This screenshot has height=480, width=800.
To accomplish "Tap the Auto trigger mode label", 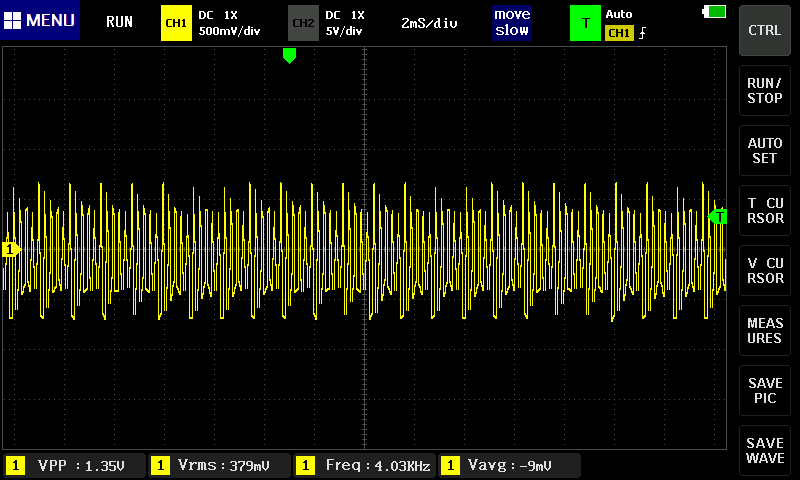I will point(619,14).
